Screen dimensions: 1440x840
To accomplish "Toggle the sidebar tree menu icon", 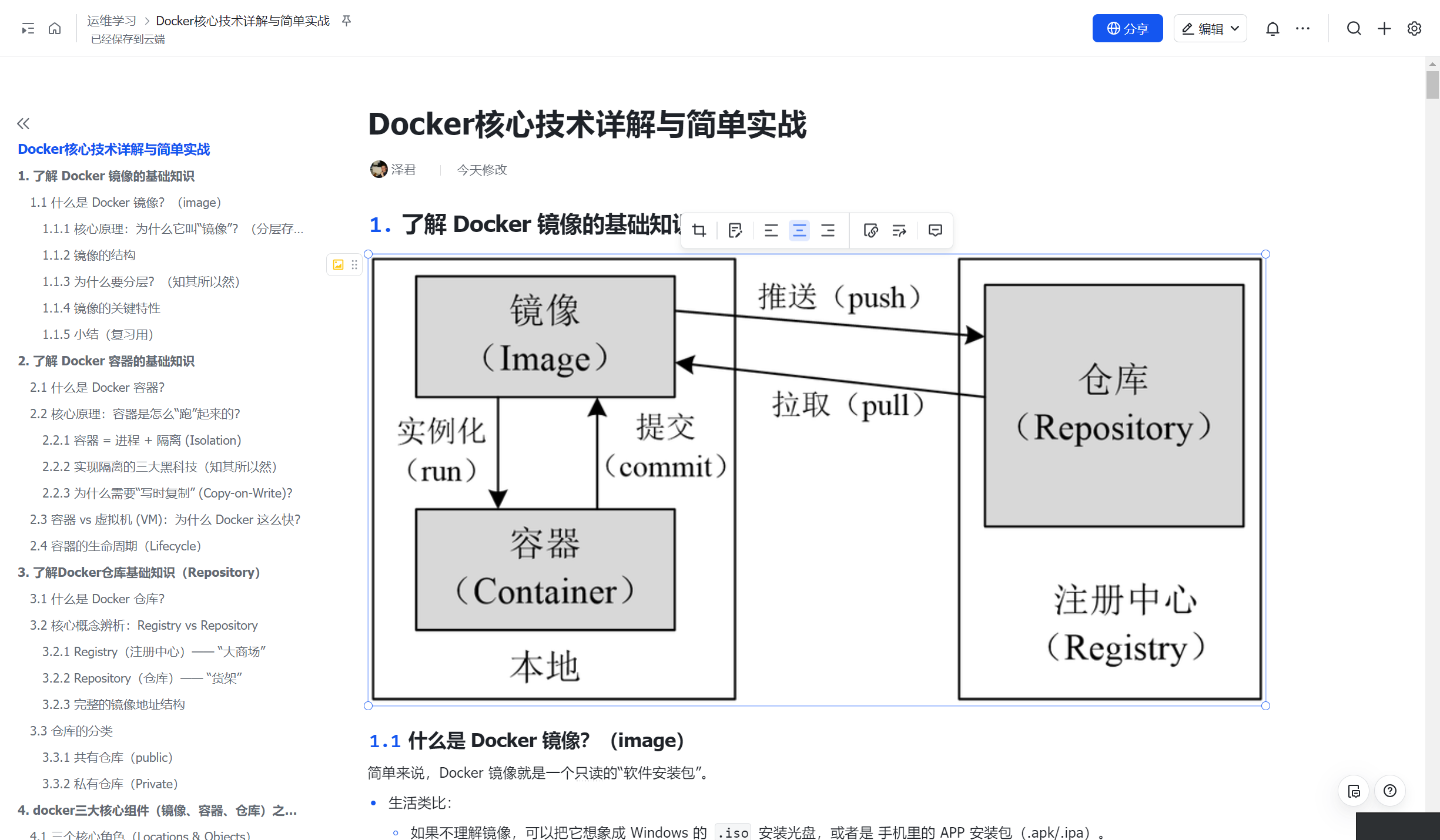I will coord(28,29).
